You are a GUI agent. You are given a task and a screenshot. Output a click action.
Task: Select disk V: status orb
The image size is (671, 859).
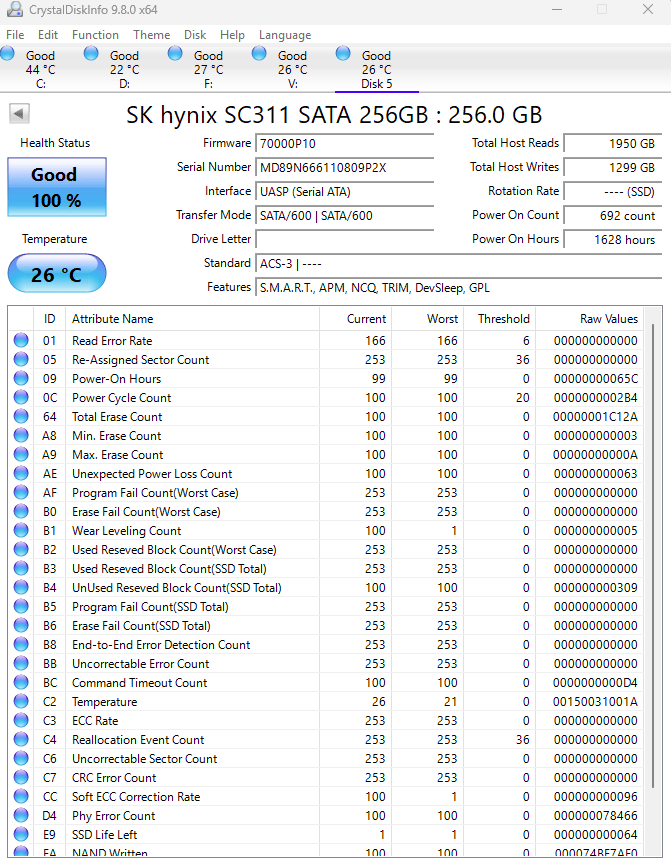tap(259, 53)
